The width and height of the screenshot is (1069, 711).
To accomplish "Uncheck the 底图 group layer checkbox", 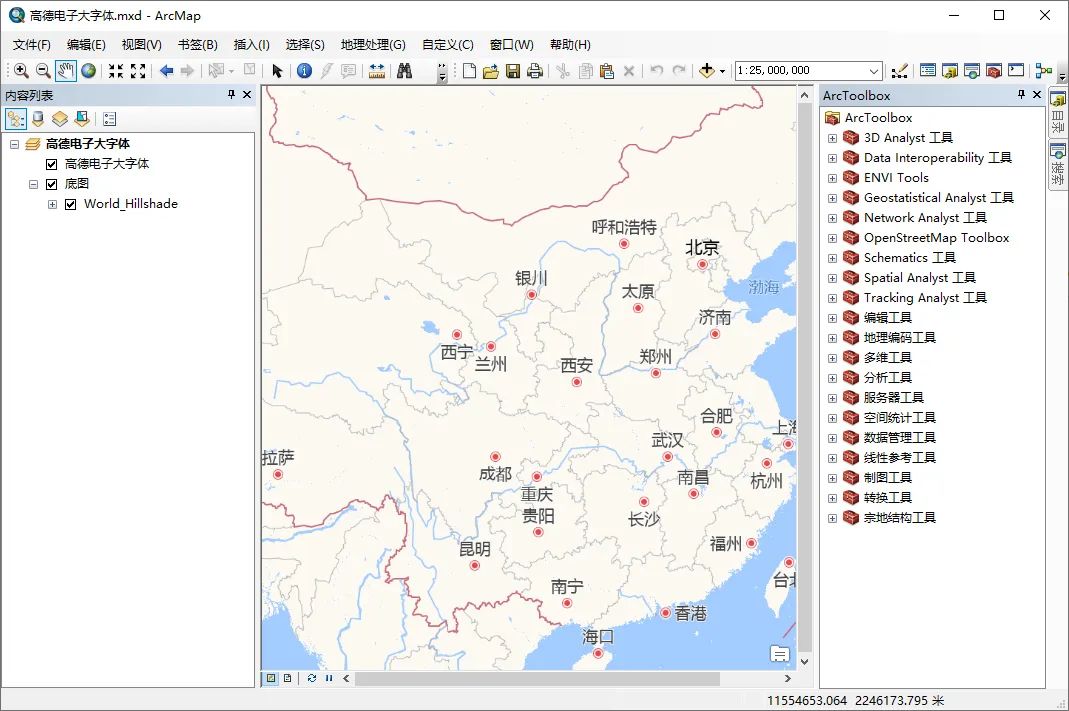I will click(51, 184).
